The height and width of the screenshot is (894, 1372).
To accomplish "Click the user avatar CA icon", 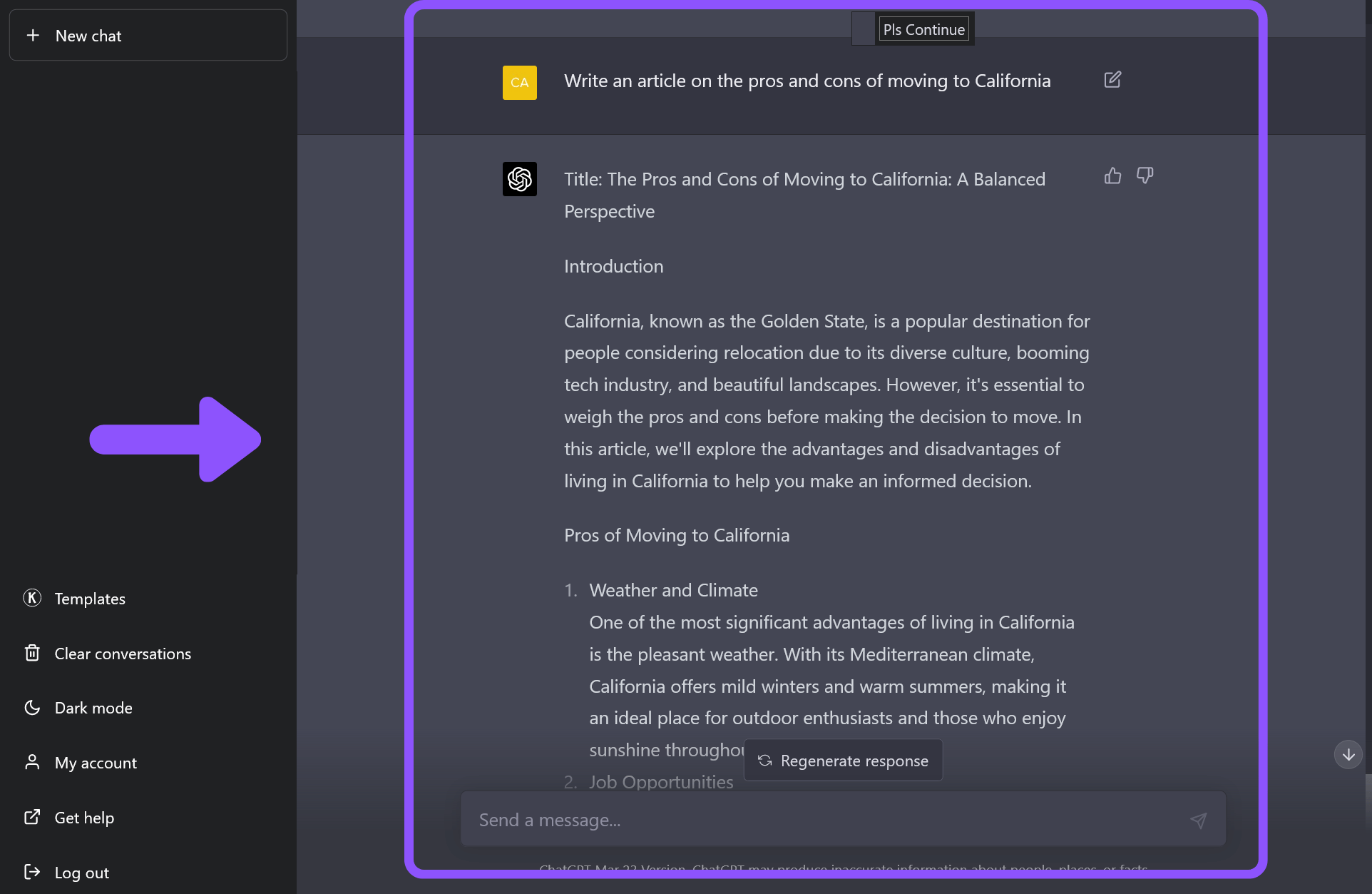I will tap(519, 82).
